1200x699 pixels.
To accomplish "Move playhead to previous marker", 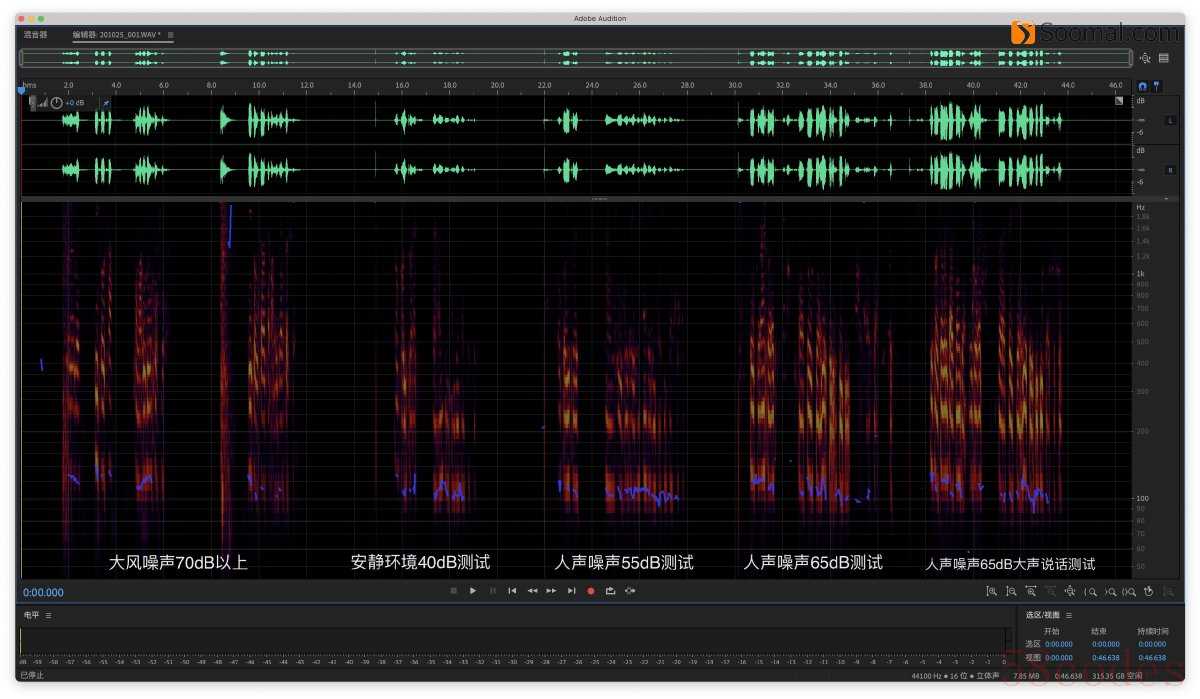I will (x=512, y=591).
